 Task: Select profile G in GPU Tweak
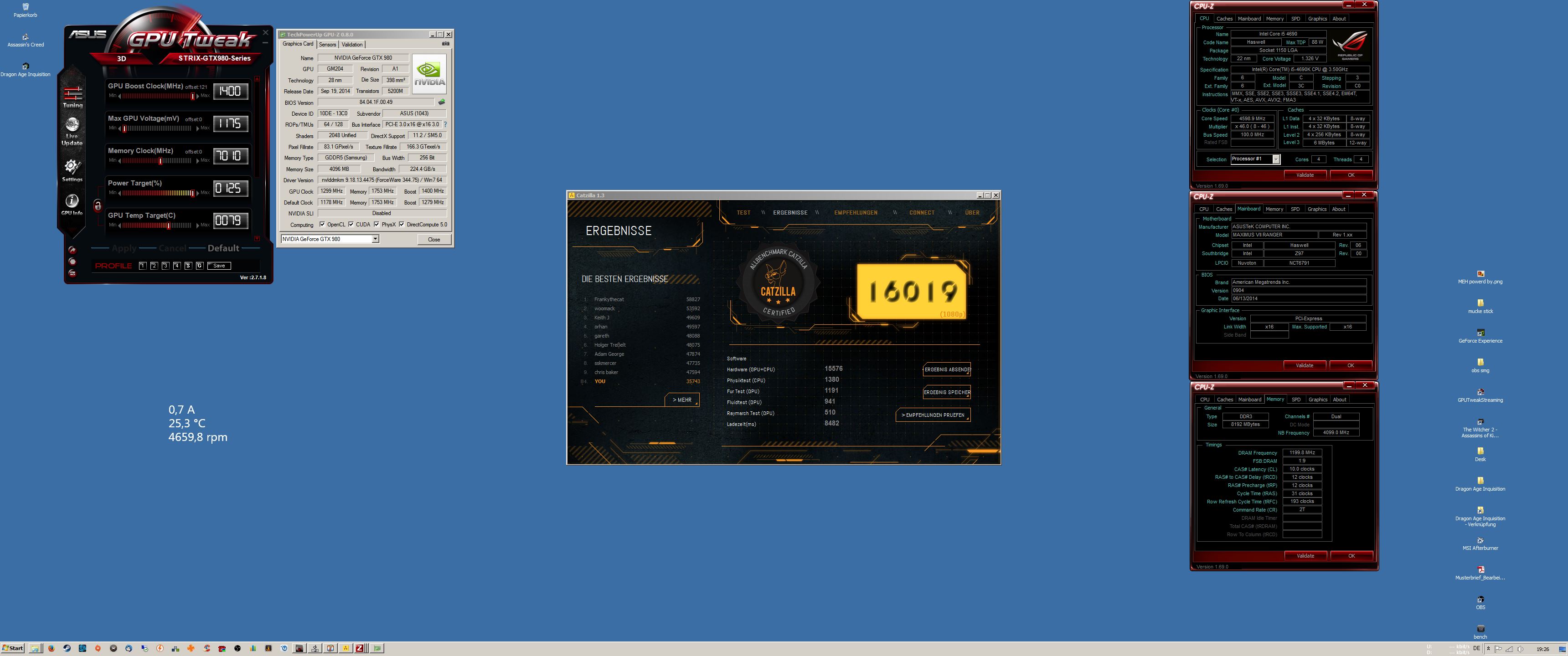click(x=199, y=265)
